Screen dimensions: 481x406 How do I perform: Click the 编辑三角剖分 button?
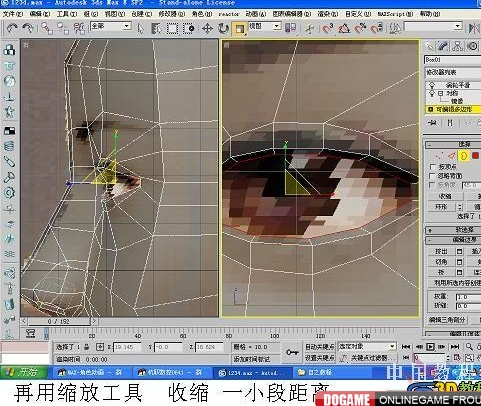(x=447, y=320)
